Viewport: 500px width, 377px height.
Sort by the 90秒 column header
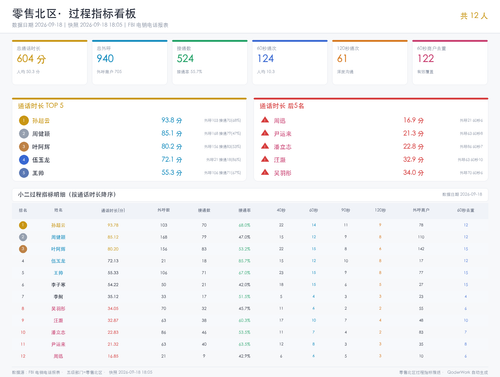(x=345, y=210)
